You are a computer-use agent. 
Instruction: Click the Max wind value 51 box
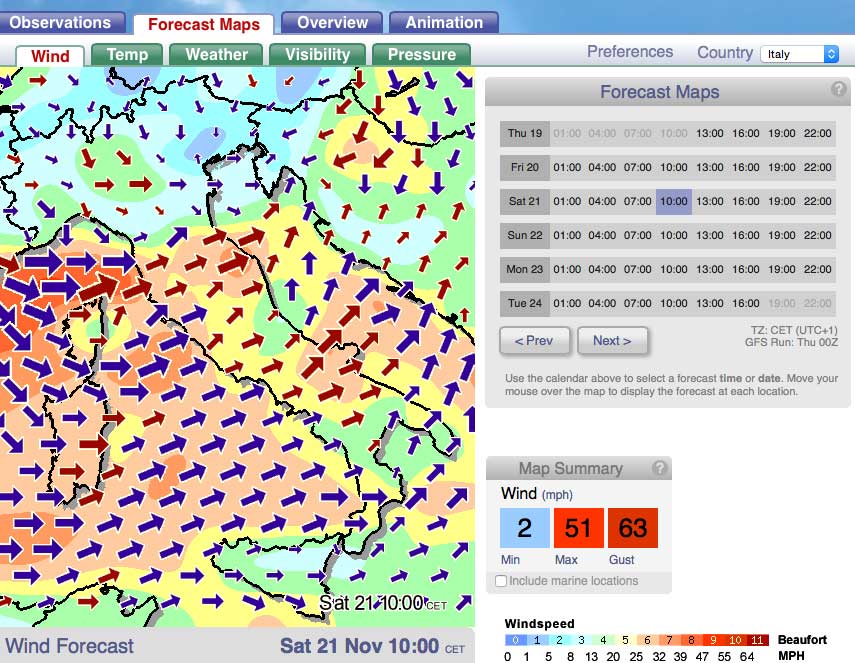[x=578, y=528]
